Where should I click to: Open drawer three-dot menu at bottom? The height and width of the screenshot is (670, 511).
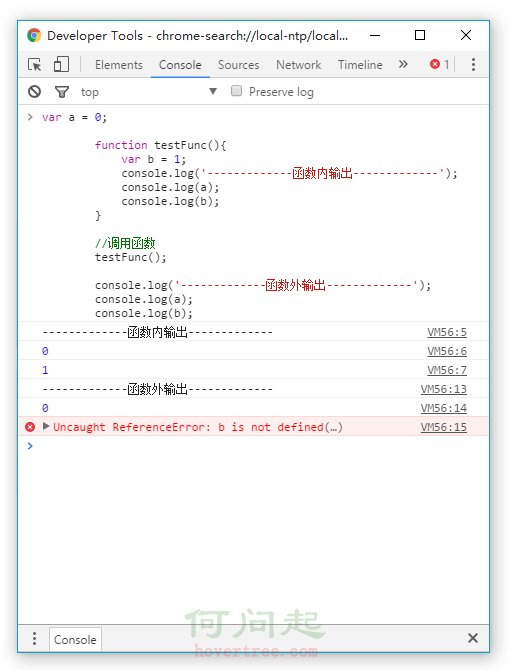coord(35,638)
